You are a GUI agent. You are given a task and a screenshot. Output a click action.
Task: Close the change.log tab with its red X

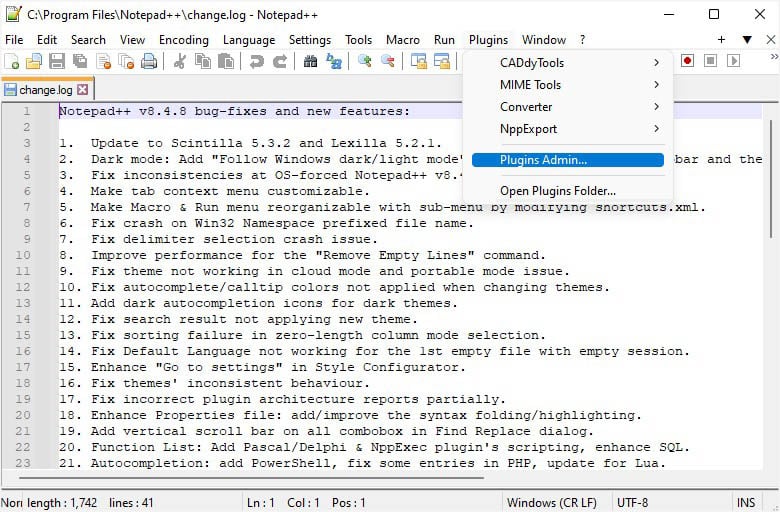83,90
